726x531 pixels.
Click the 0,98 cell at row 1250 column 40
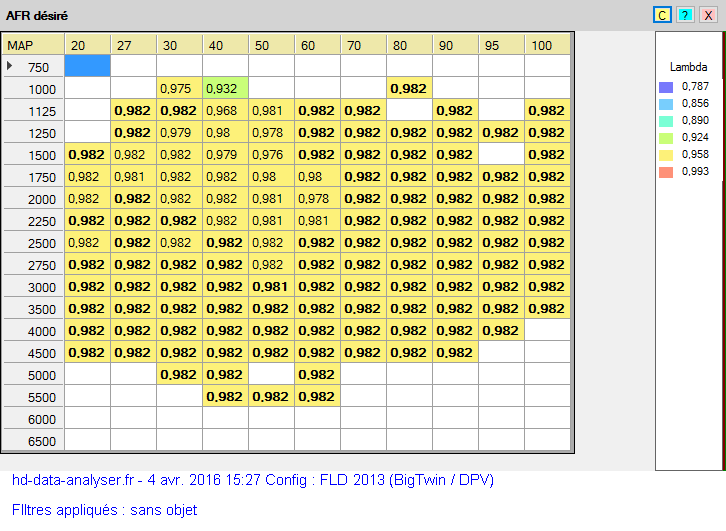225,132
